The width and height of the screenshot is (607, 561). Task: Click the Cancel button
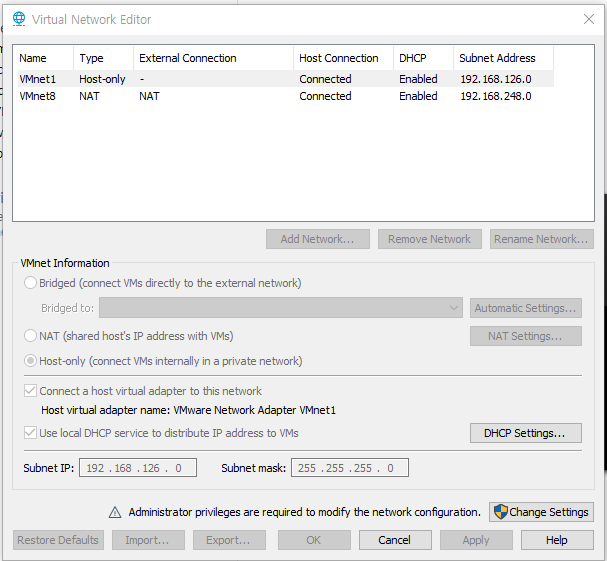395,540
